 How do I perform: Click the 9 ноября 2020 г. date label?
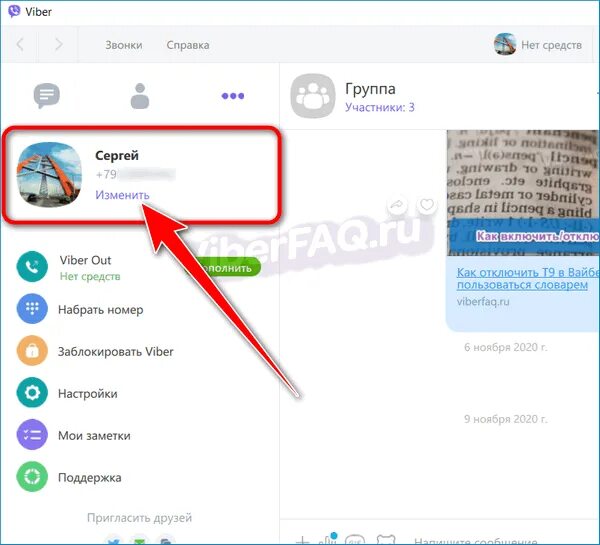click(505, 419)
